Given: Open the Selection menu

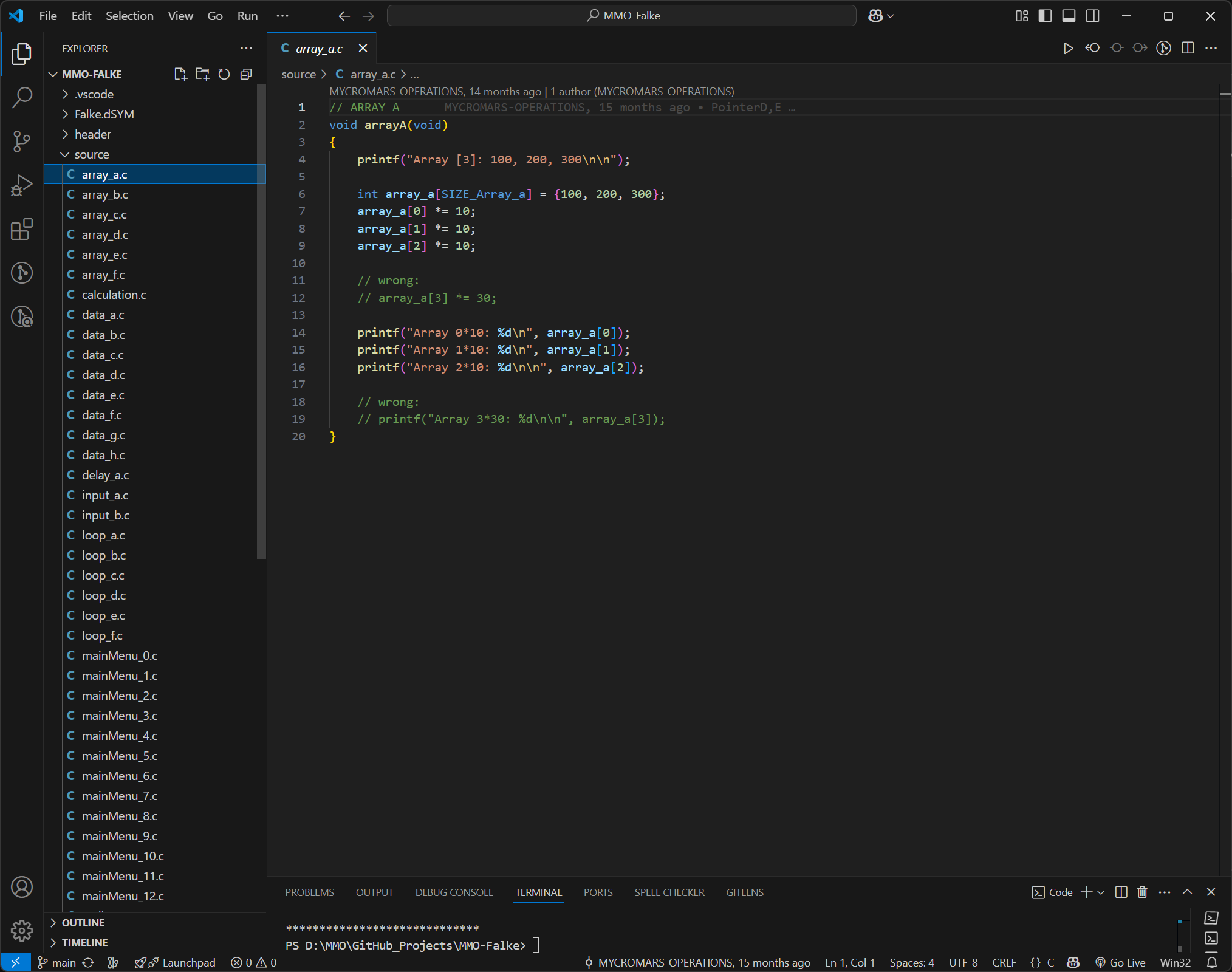Looking at the screenshot, I should (129, 16).
